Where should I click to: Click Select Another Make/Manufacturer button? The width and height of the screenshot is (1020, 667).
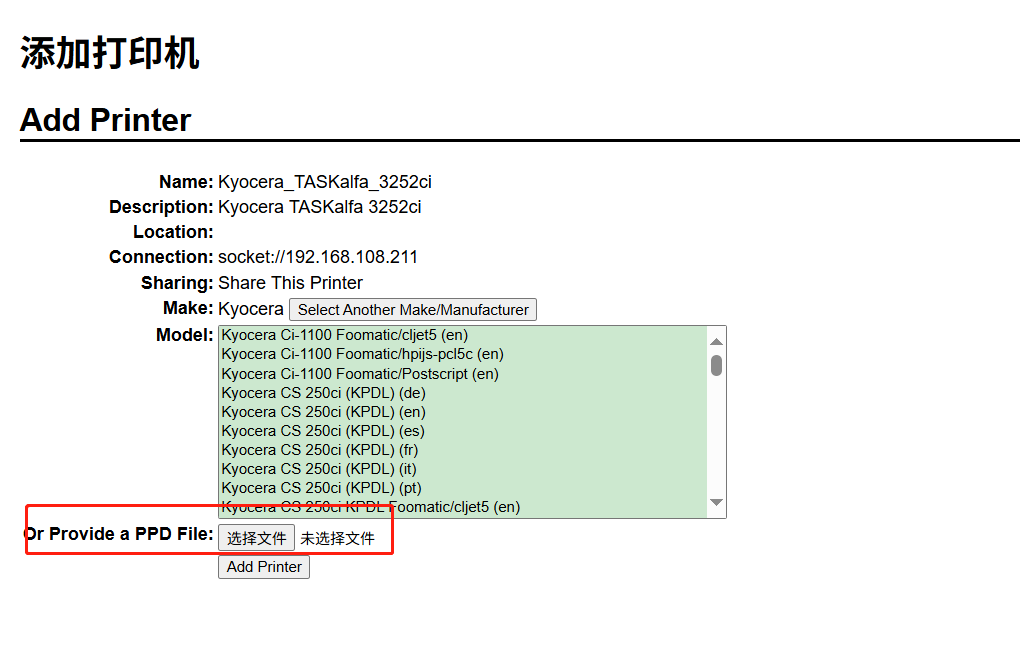413,310
